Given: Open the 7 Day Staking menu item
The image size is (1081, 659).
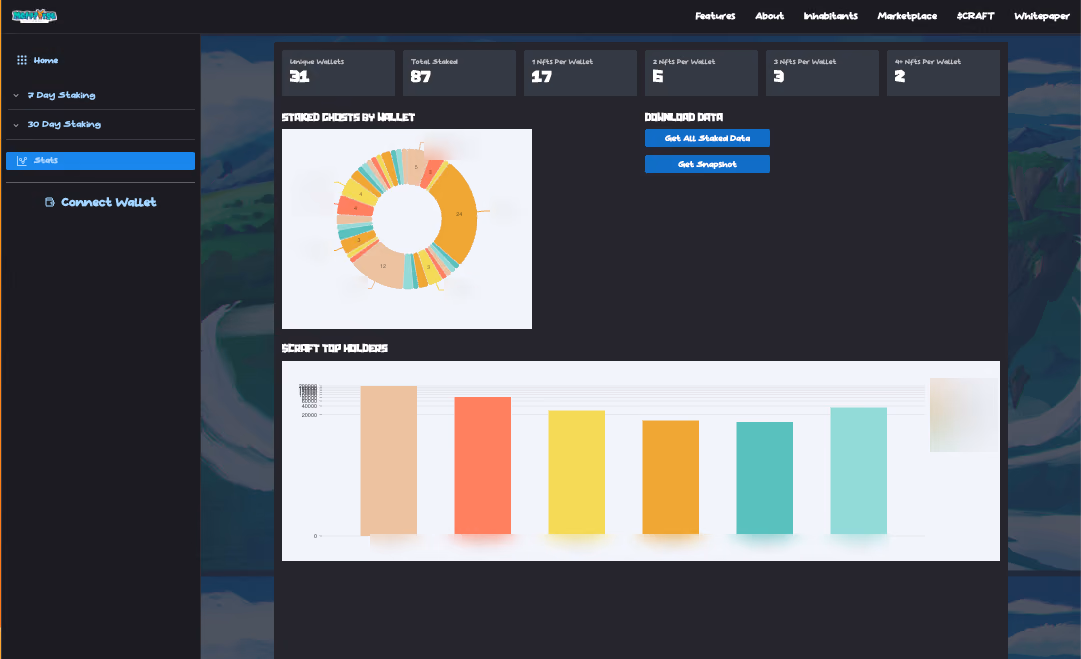Looking at the screenshot, I should click(101, 95).
